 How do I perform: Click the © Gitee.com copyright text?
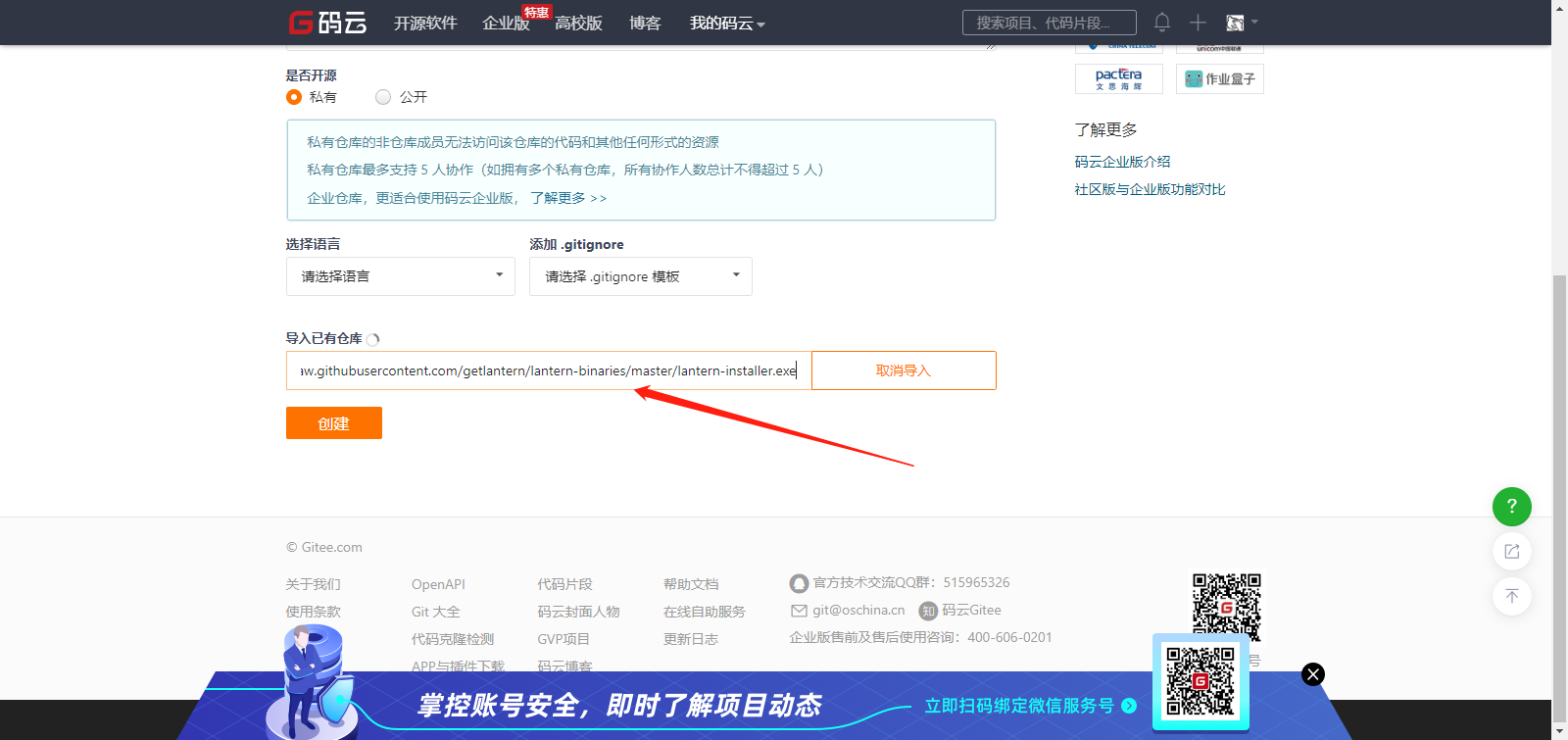coord(324,547)
